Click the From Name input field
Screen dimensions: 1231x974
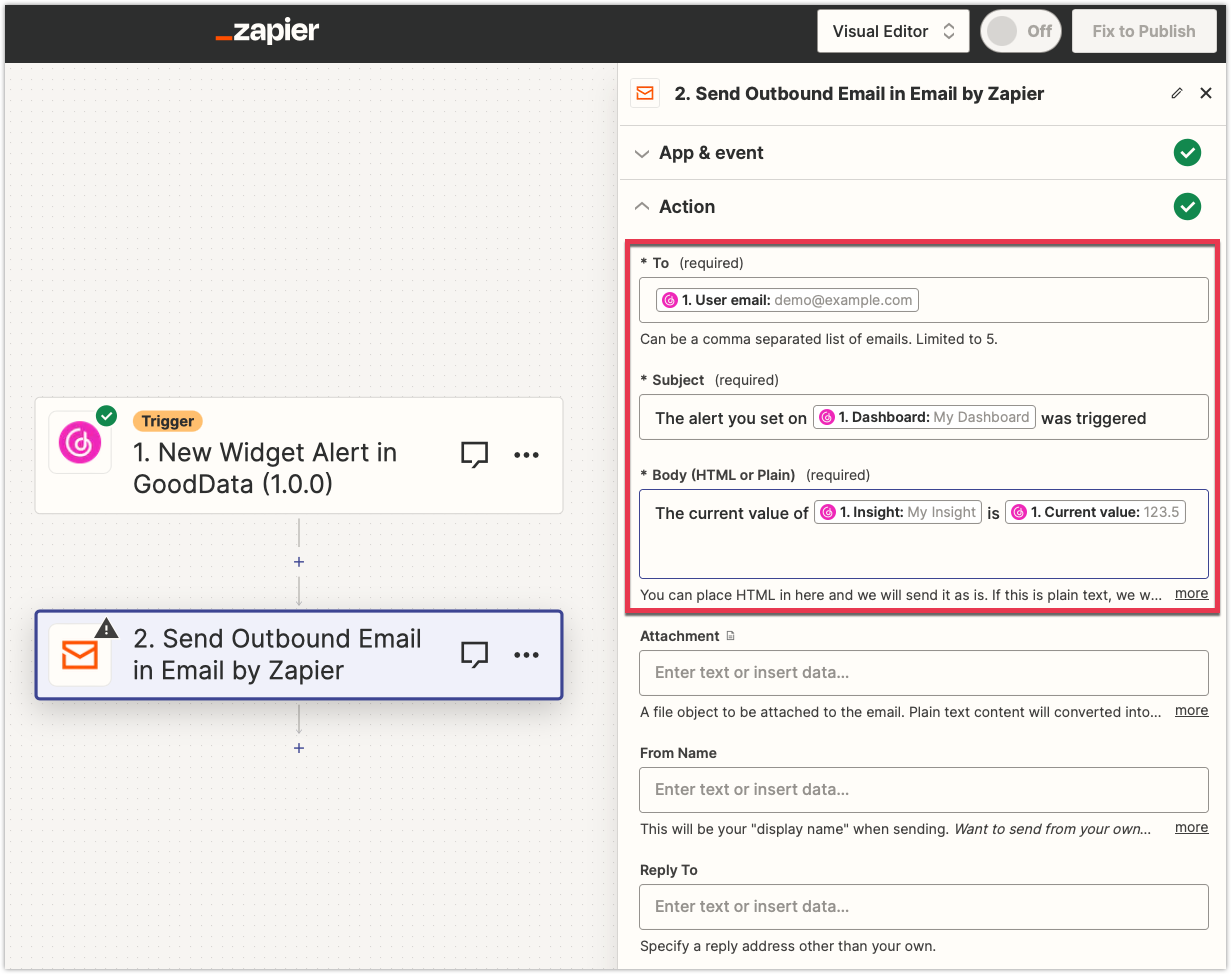[x=924, y=790]
